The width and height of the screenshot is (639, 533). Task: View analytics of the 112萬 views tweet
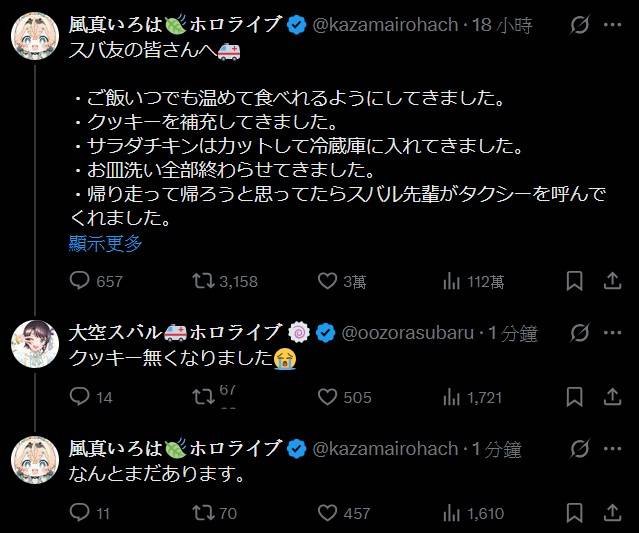(451, 282)
